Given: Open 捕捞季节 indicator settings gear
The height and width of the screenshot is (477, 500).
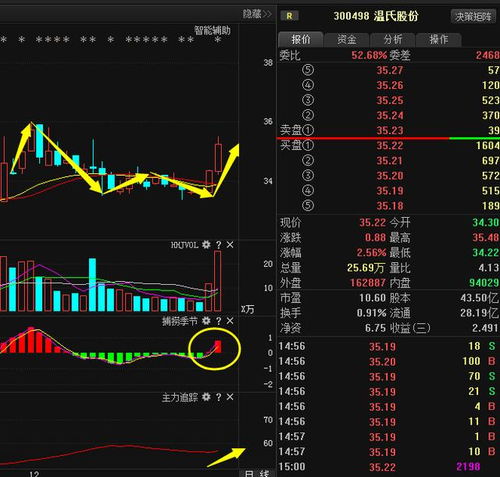Looking at the screenshot, I should 206,321.
